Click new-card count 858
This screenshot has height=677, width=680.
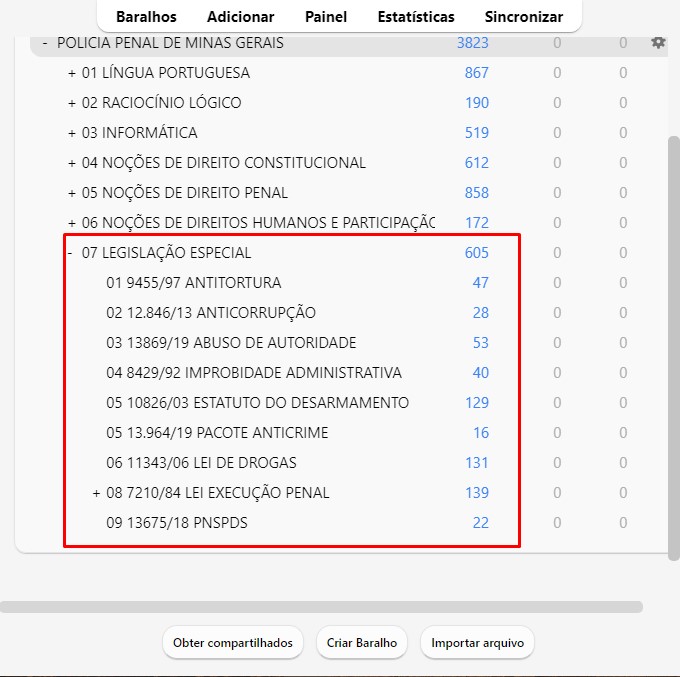point(477,193)
